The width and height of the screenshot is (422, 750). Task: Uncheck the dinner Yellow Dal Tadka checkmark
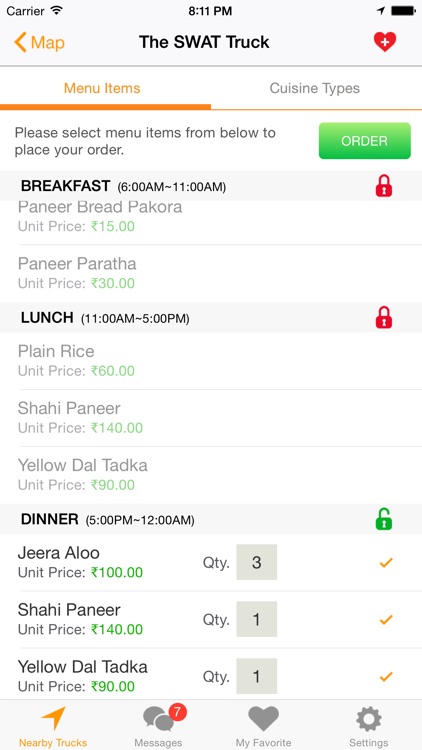386,676
